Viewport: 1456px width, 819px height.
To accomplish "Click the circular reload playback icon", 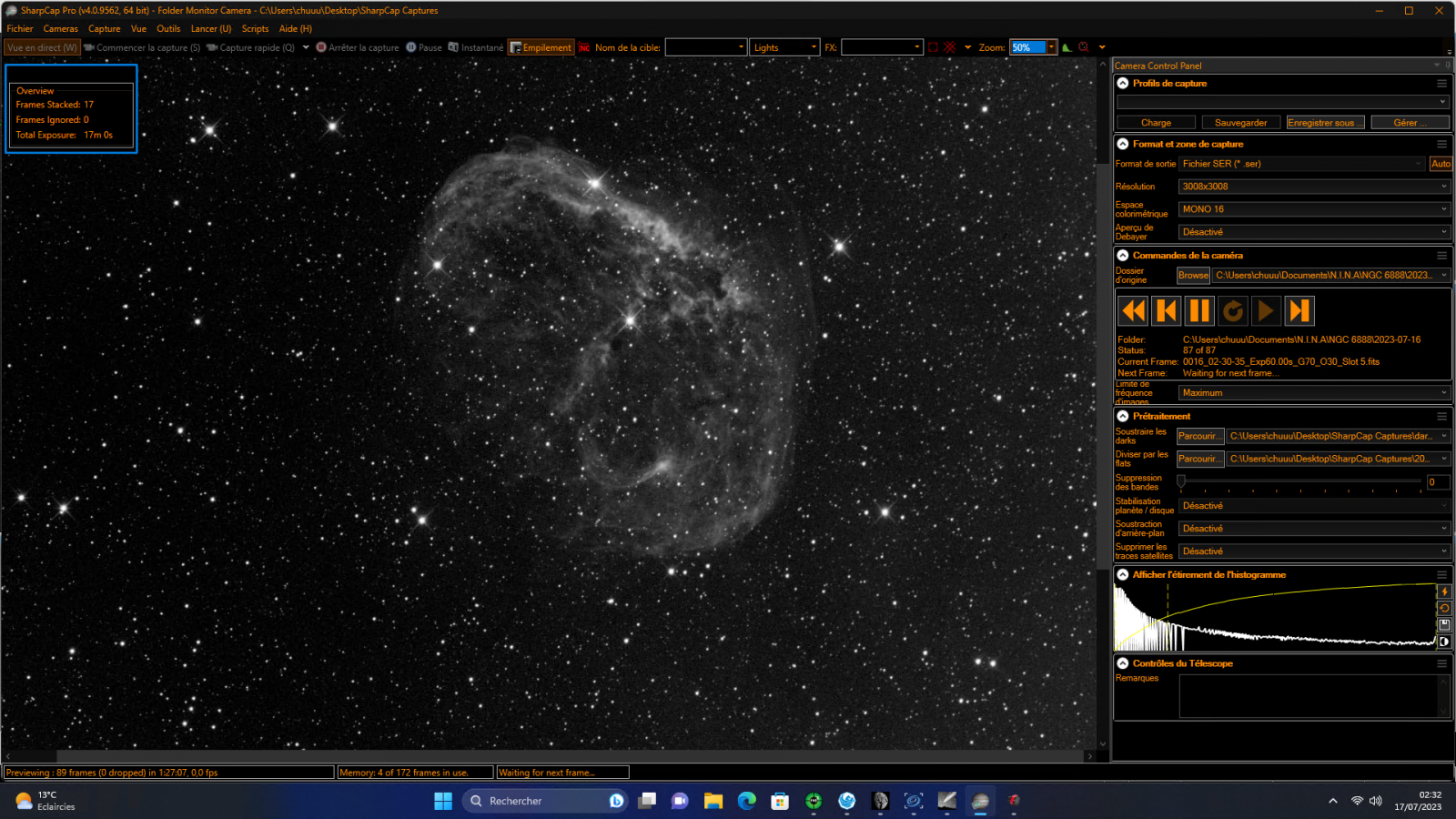I will [x=1233, y=311].
